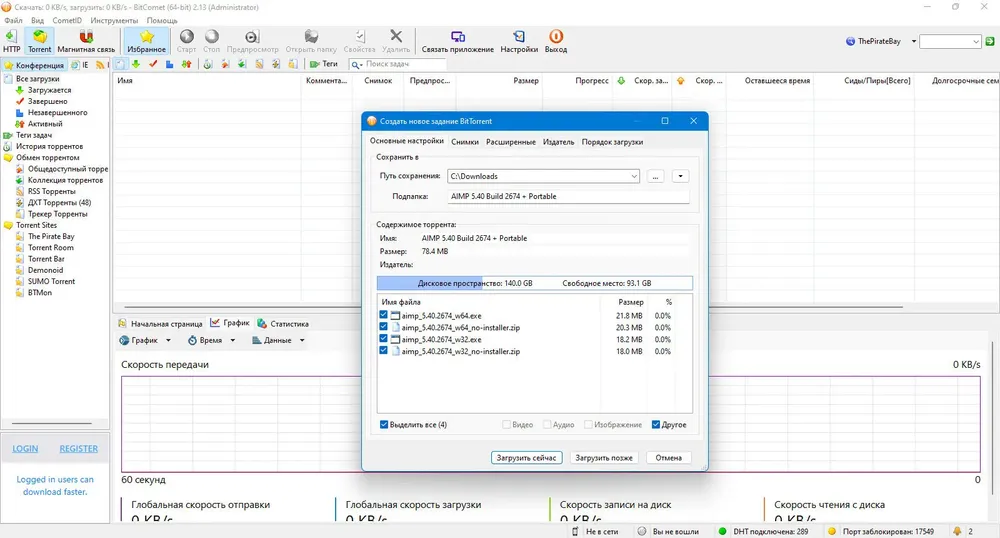Viewport: 1000px width, 538px height.
Task: Click the yellow blocked-port status indicator icon
Action: pyautogui.click(x=832, y=531)
